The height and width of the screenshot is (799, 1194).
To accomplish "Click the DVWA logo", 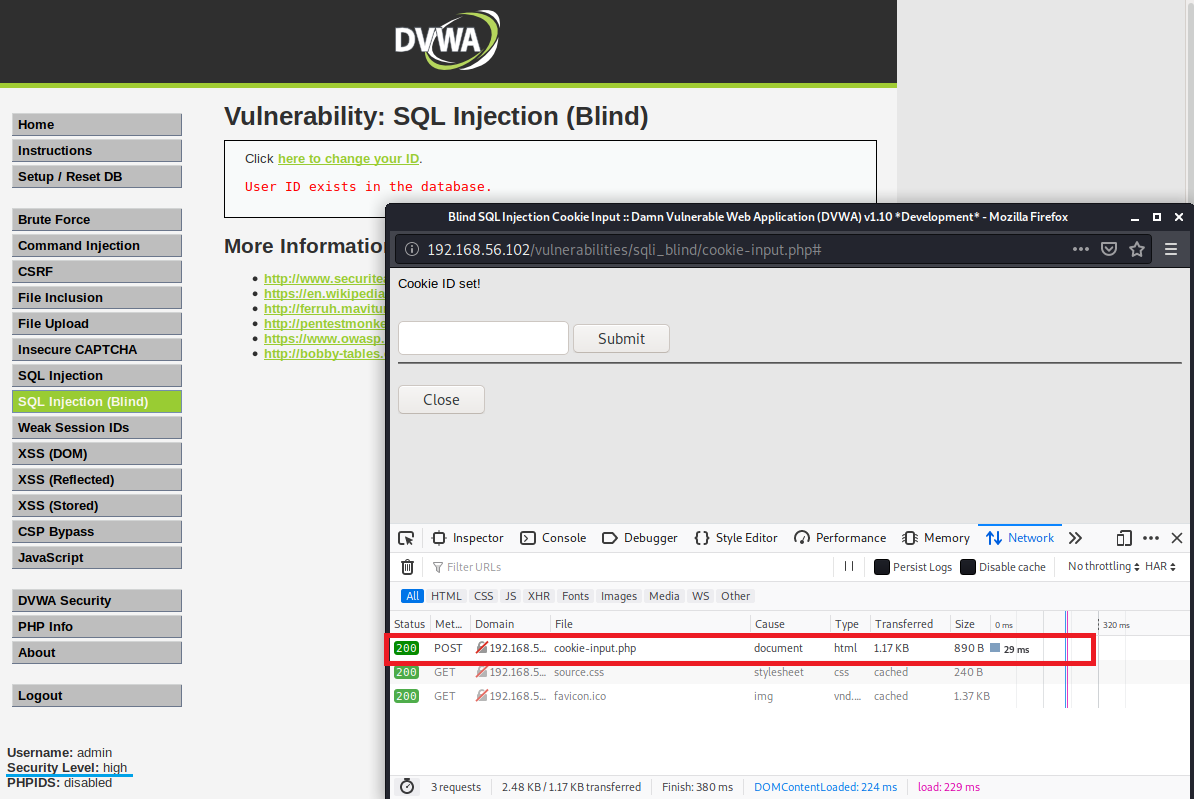I will pos(447,40).
